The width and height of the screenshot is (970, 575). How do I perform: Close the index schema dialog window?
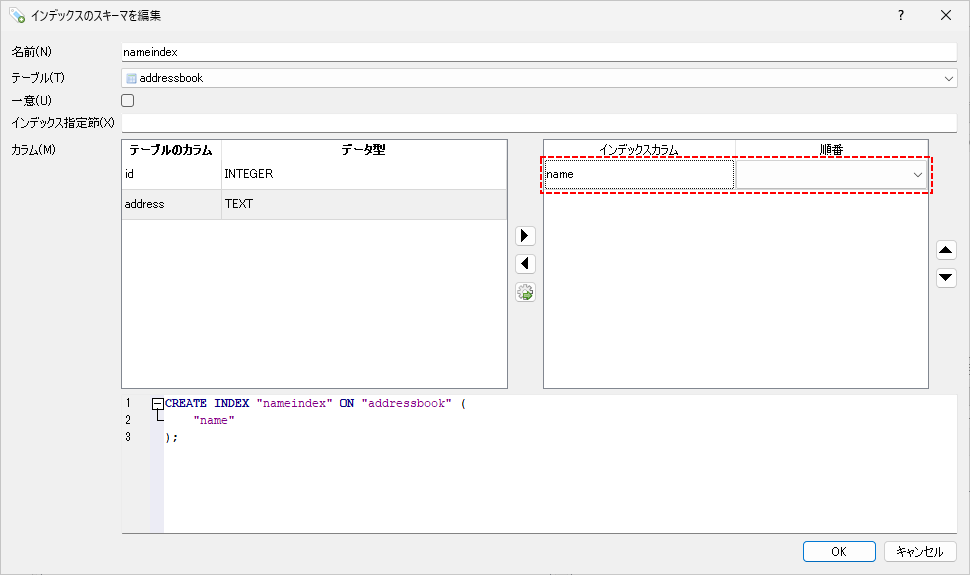click(946, 15)
